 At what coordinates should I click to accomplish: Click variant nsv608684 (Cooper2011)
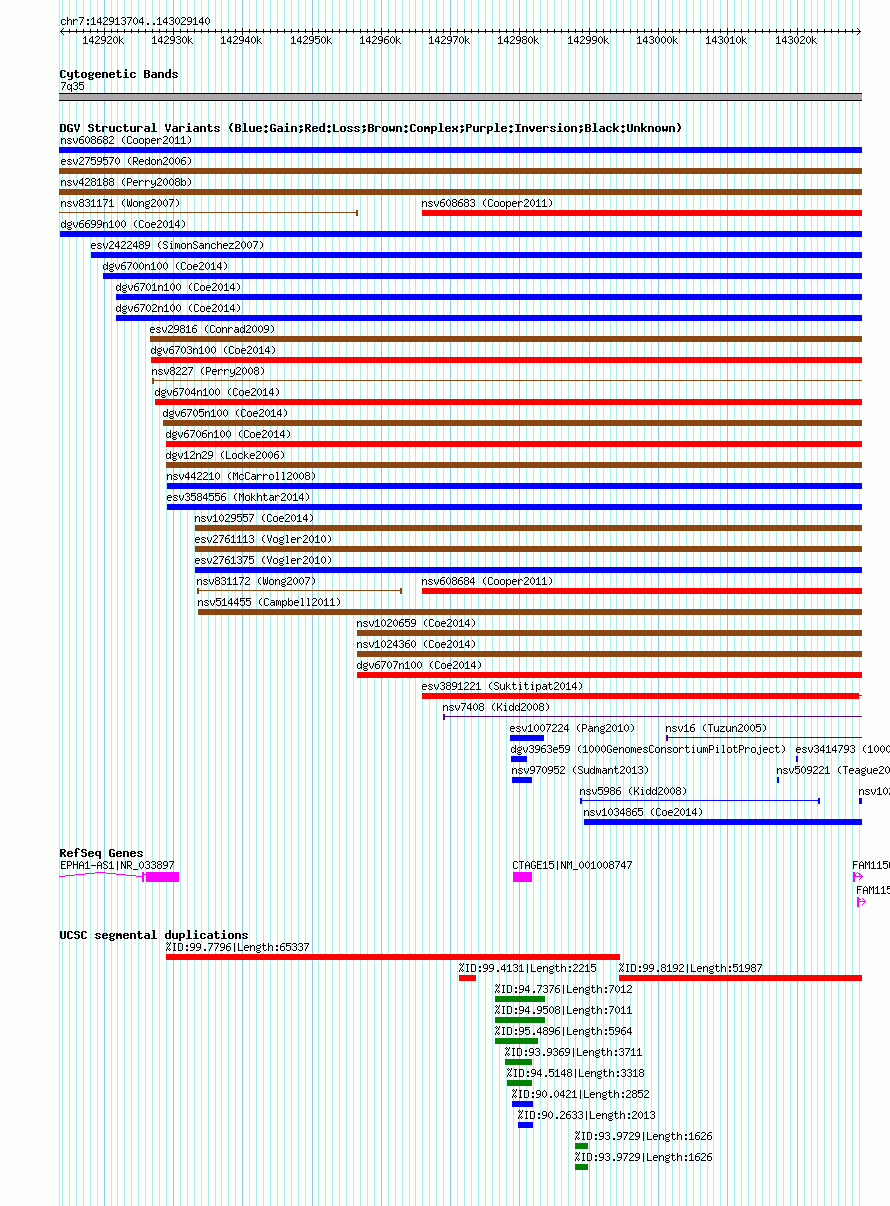click(487, 581)
